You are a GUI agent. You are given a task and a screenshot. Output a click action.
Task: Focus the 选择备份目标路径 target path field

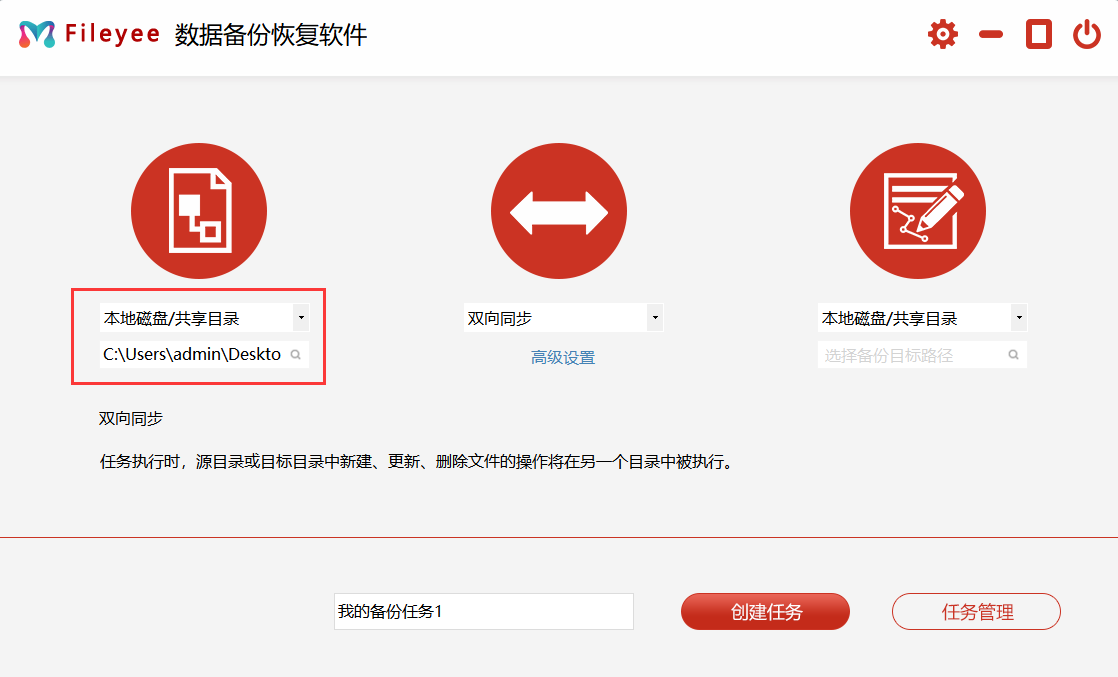pos(908,355)
